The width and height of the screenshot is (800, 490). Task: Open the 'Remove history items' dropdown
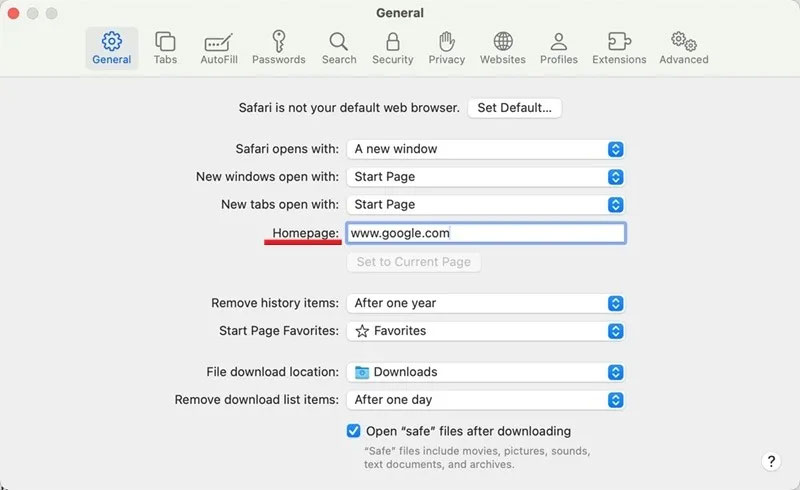coord(486,303)
